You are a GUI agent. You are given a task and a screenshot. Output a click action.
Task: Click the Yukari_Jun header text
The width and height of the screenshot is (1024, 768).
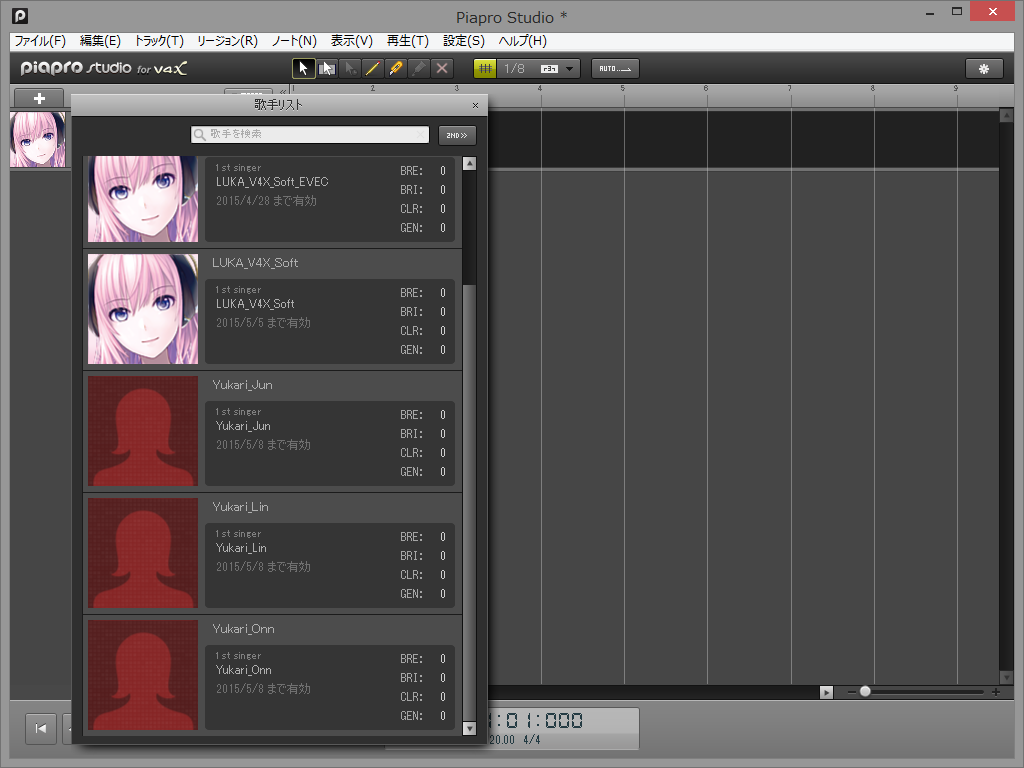(x=242, y=385)
